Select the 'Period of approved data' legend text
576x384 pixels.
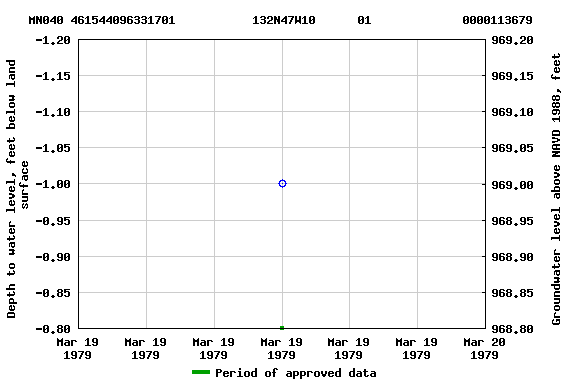296,373
